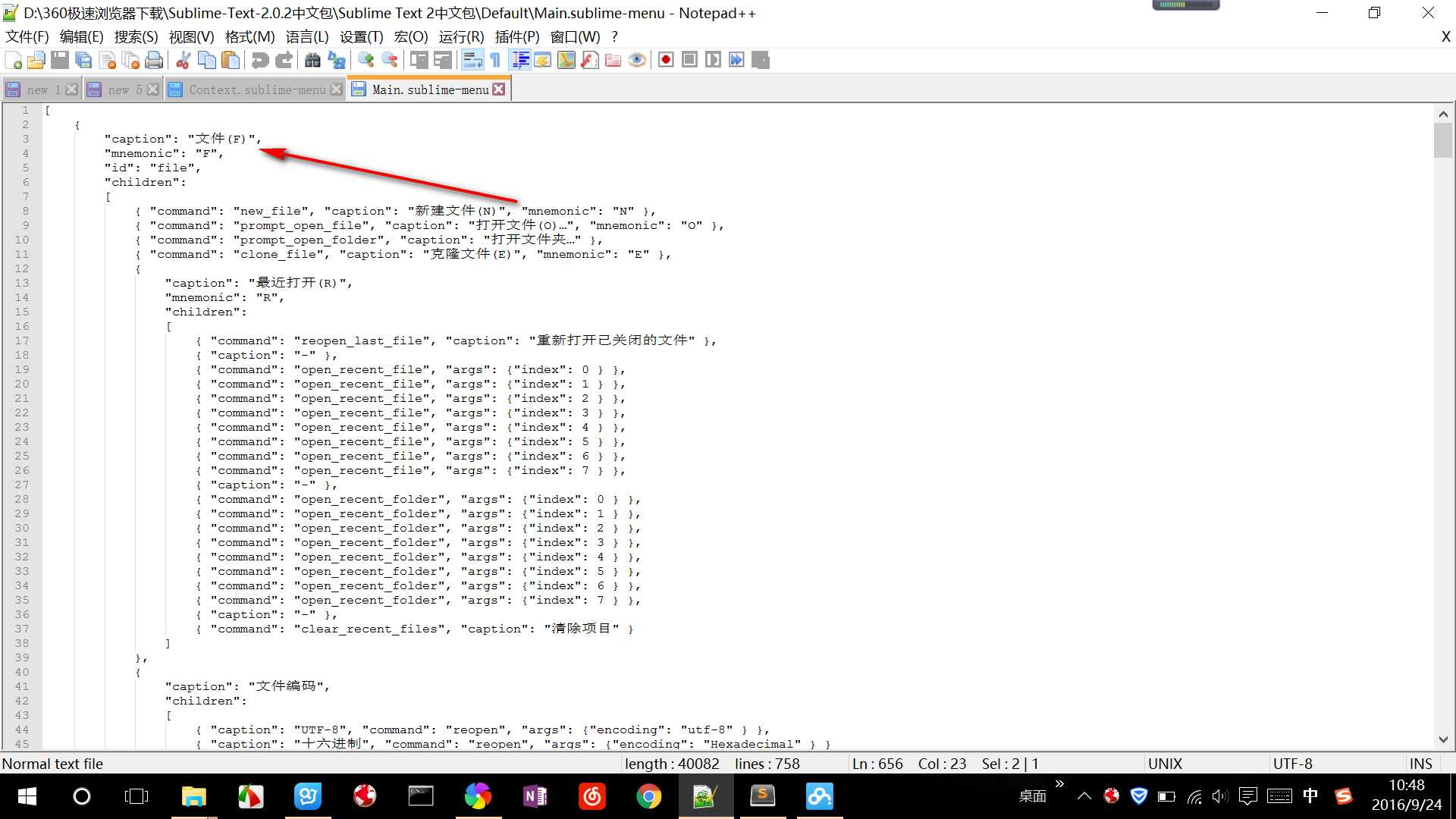The image size is (1456, 819).
Task: Open the 插件(P) menu
Action: [517, 37]
